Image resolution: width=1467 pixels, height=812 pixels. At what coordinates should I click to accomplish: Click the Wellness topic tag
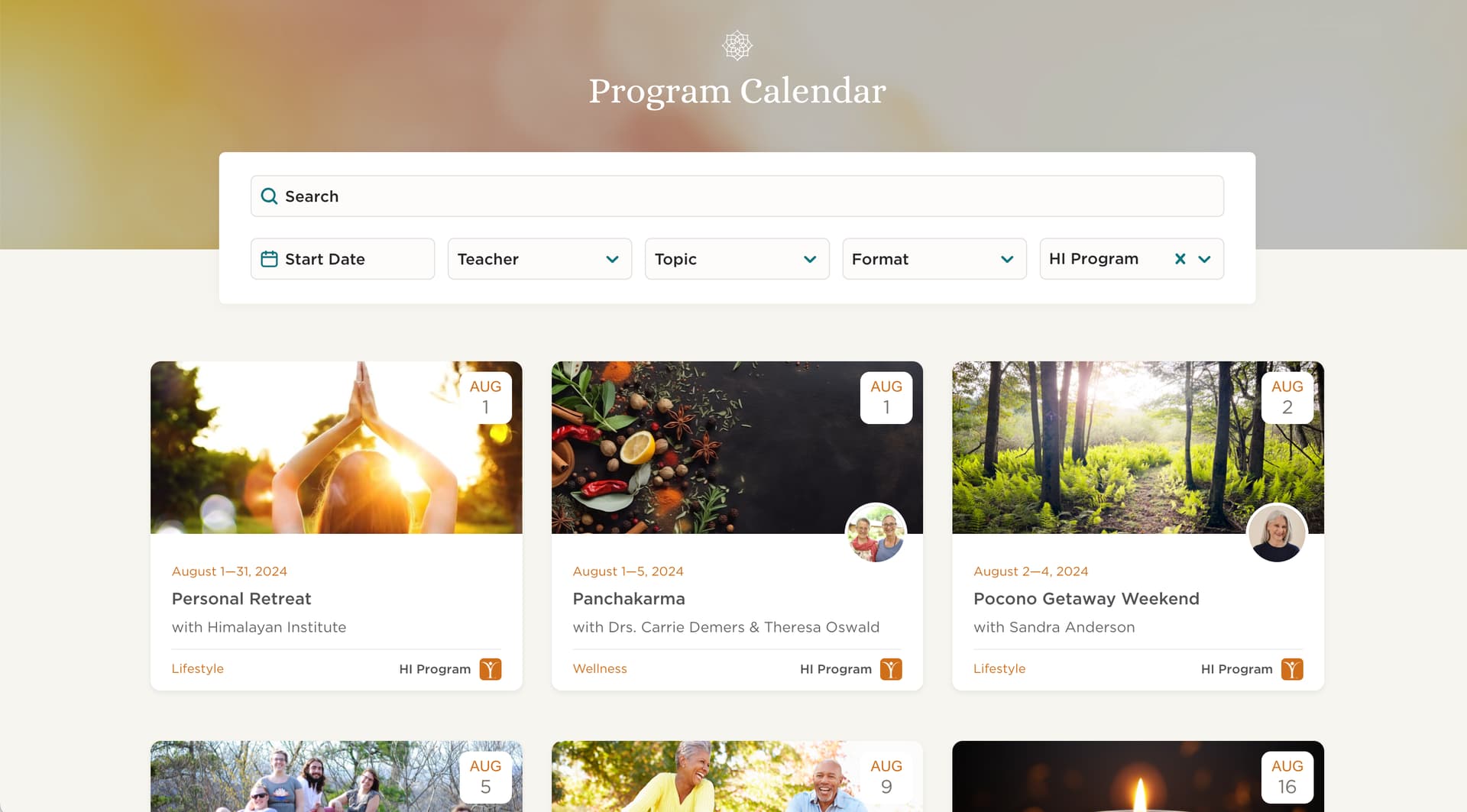[600, 668]
